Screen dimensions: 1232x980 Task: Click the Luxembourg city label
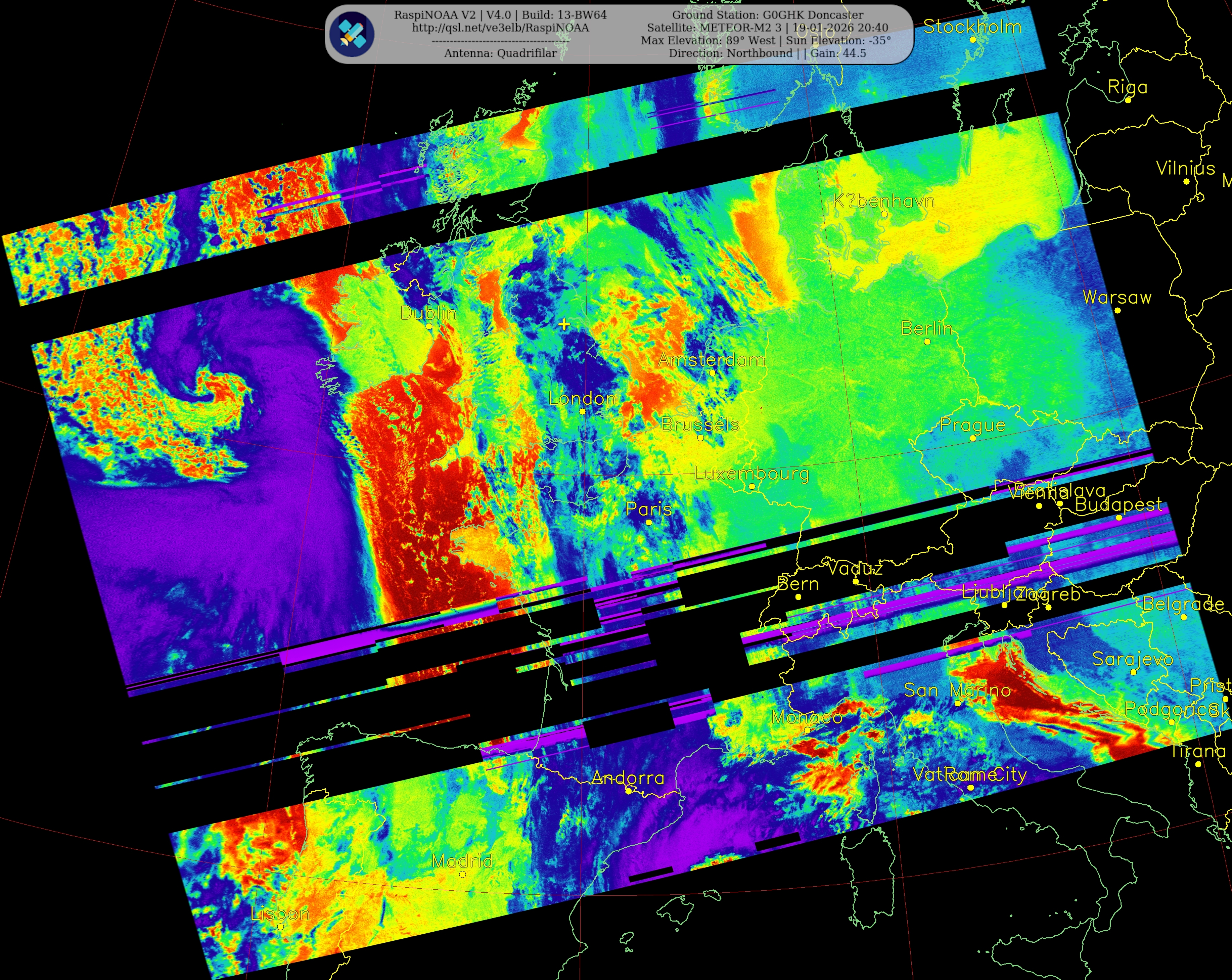coord(751,473)
